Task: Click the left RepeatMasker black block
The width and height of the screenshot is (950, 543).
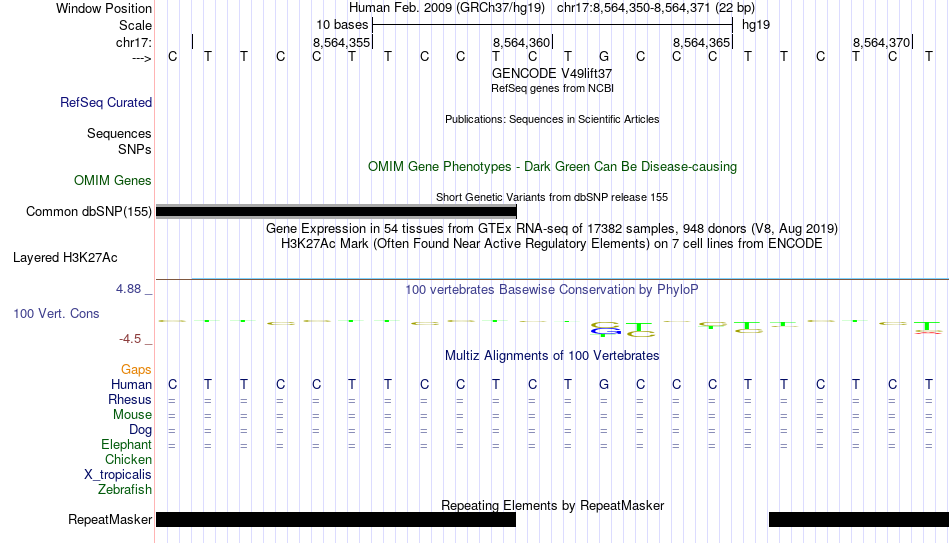Action: point(336,519)
